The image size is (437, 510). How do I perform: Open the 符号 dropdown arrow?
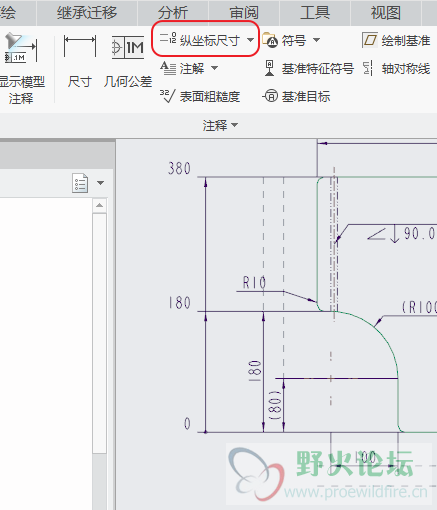point(316,40)
